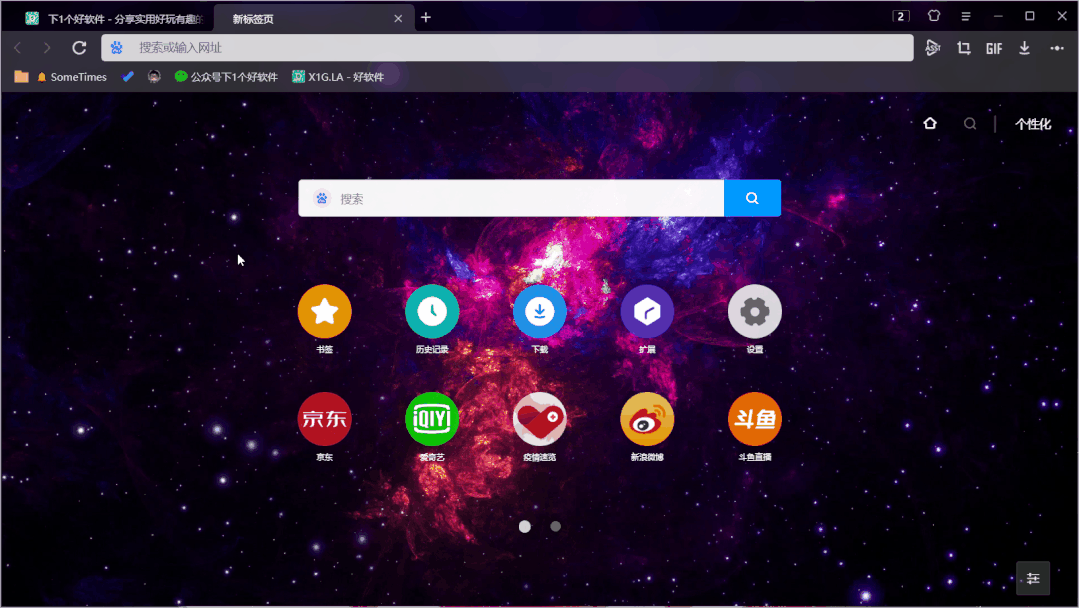This screenshot has height=608, width=1079.
Task: Click the address bar 搜索或输入网址
Action: coord(507,47)
